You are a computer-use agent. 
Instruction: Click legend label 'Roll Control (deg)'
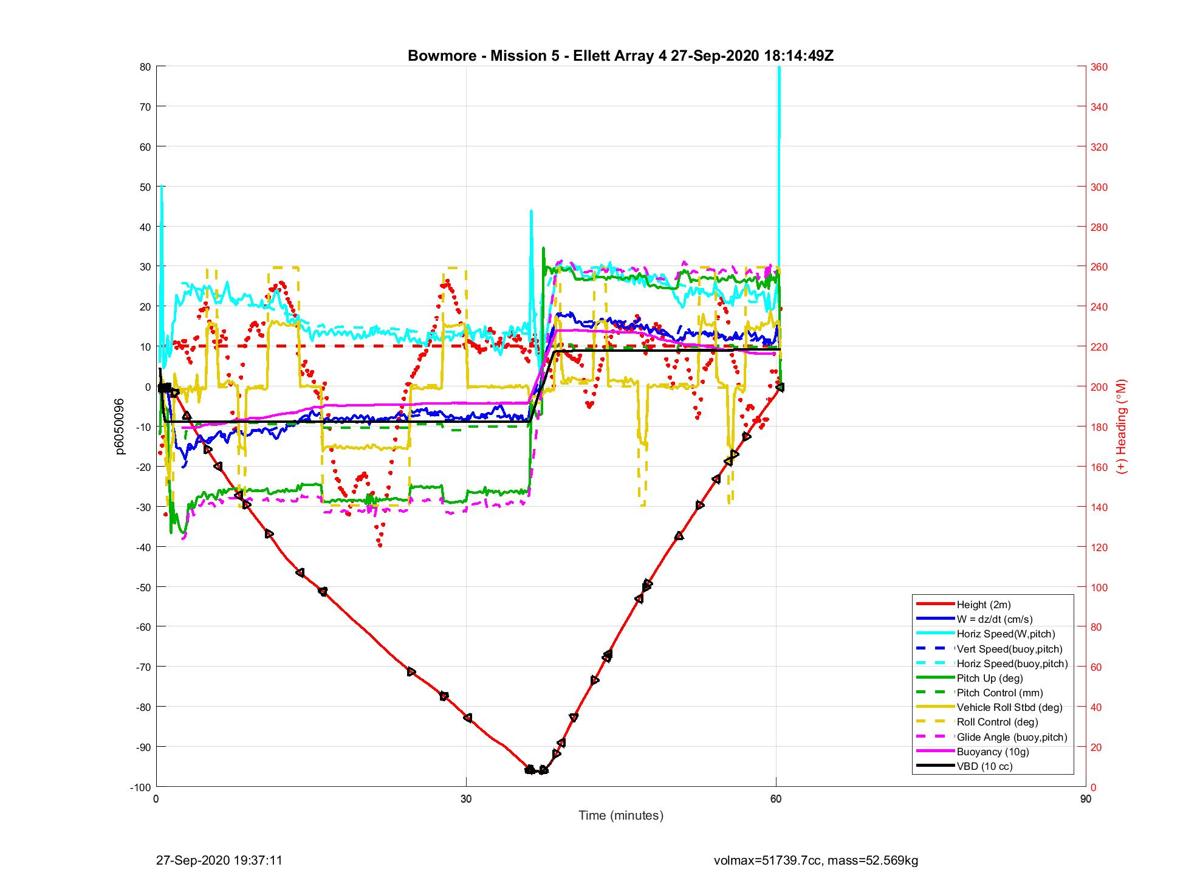pyautogui.click(x=998, y=722)
